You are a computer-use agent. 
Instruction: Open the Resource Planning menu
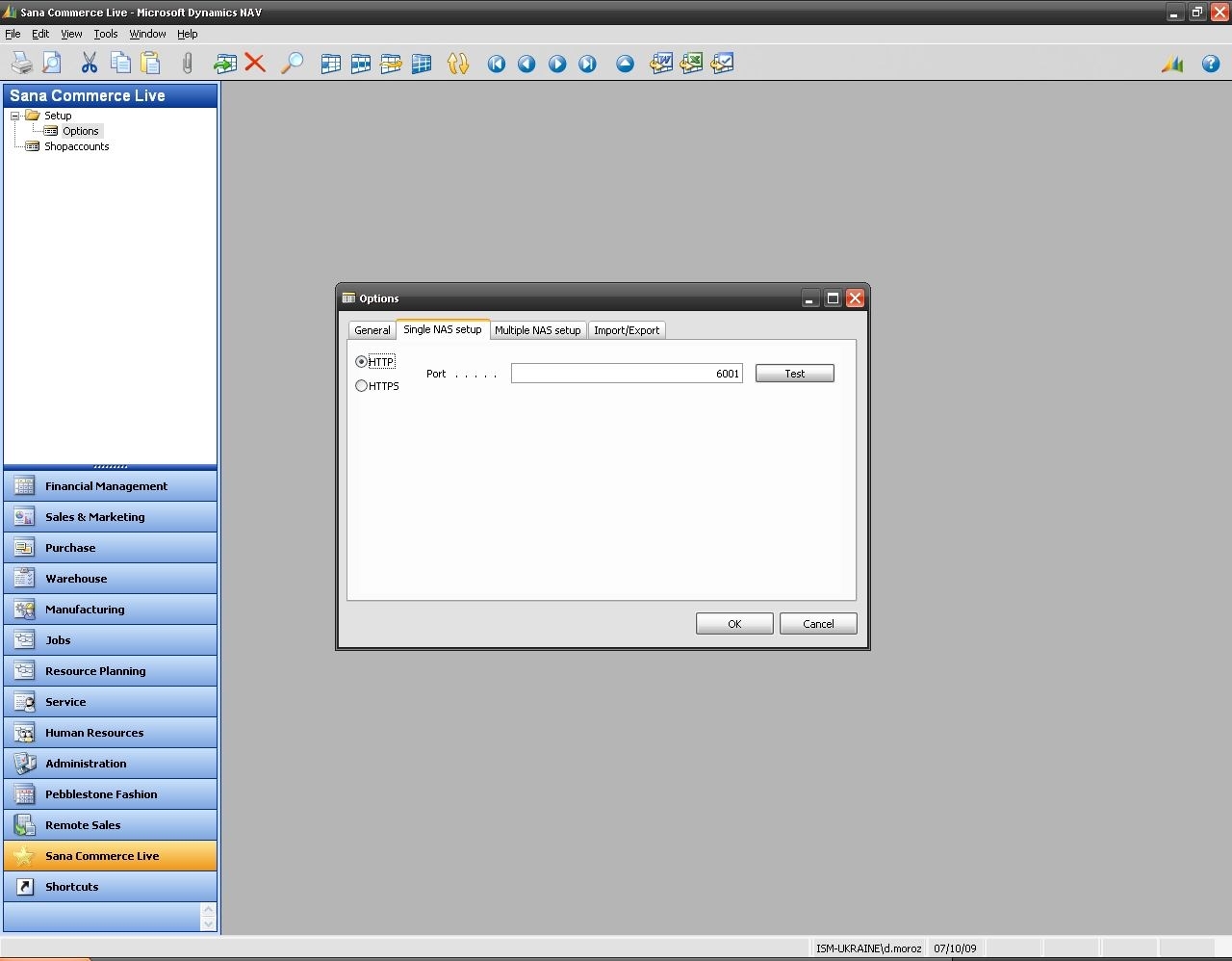(110, 671)
